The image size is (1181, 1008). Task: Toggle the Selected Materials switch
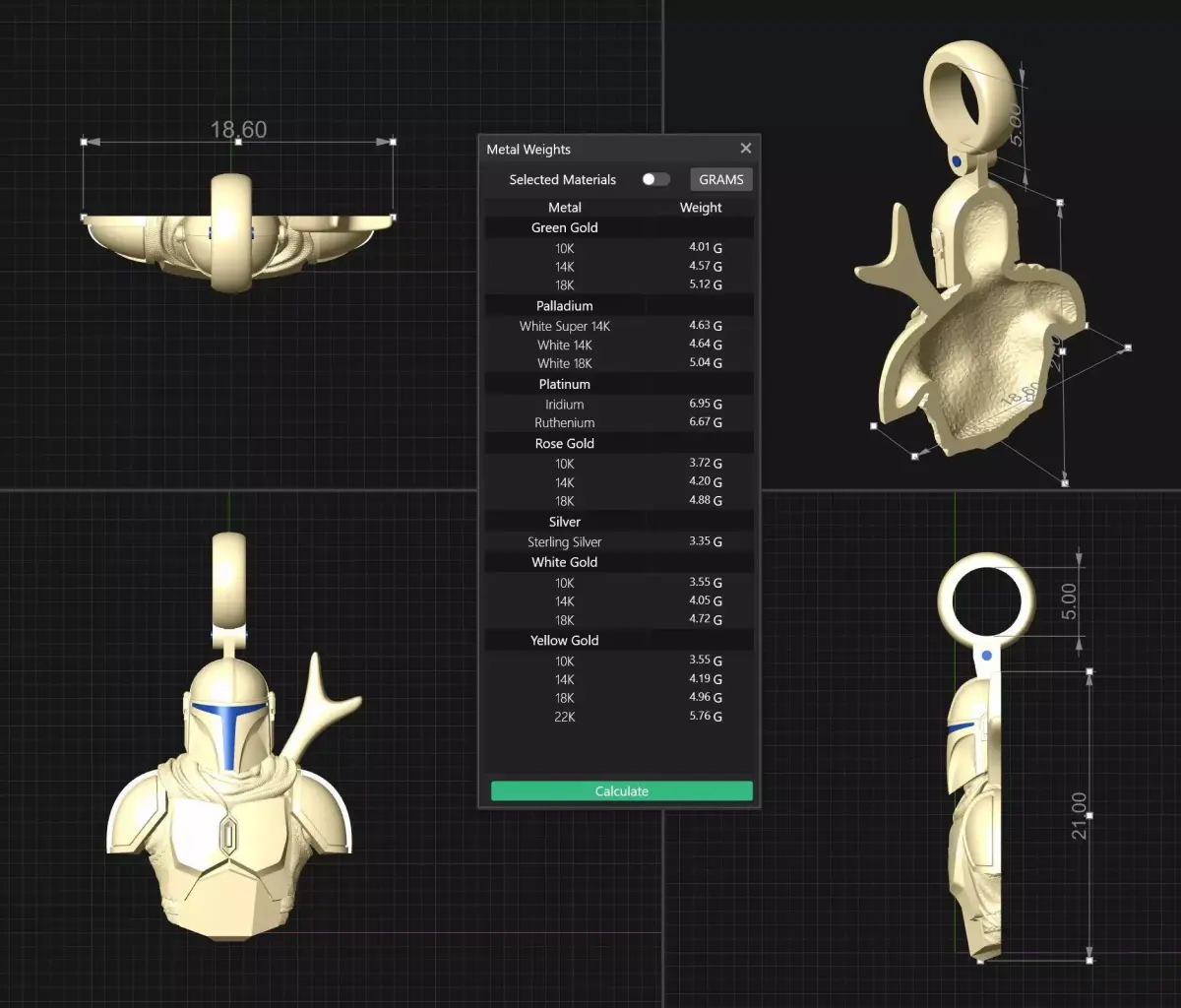pos(655,179)
